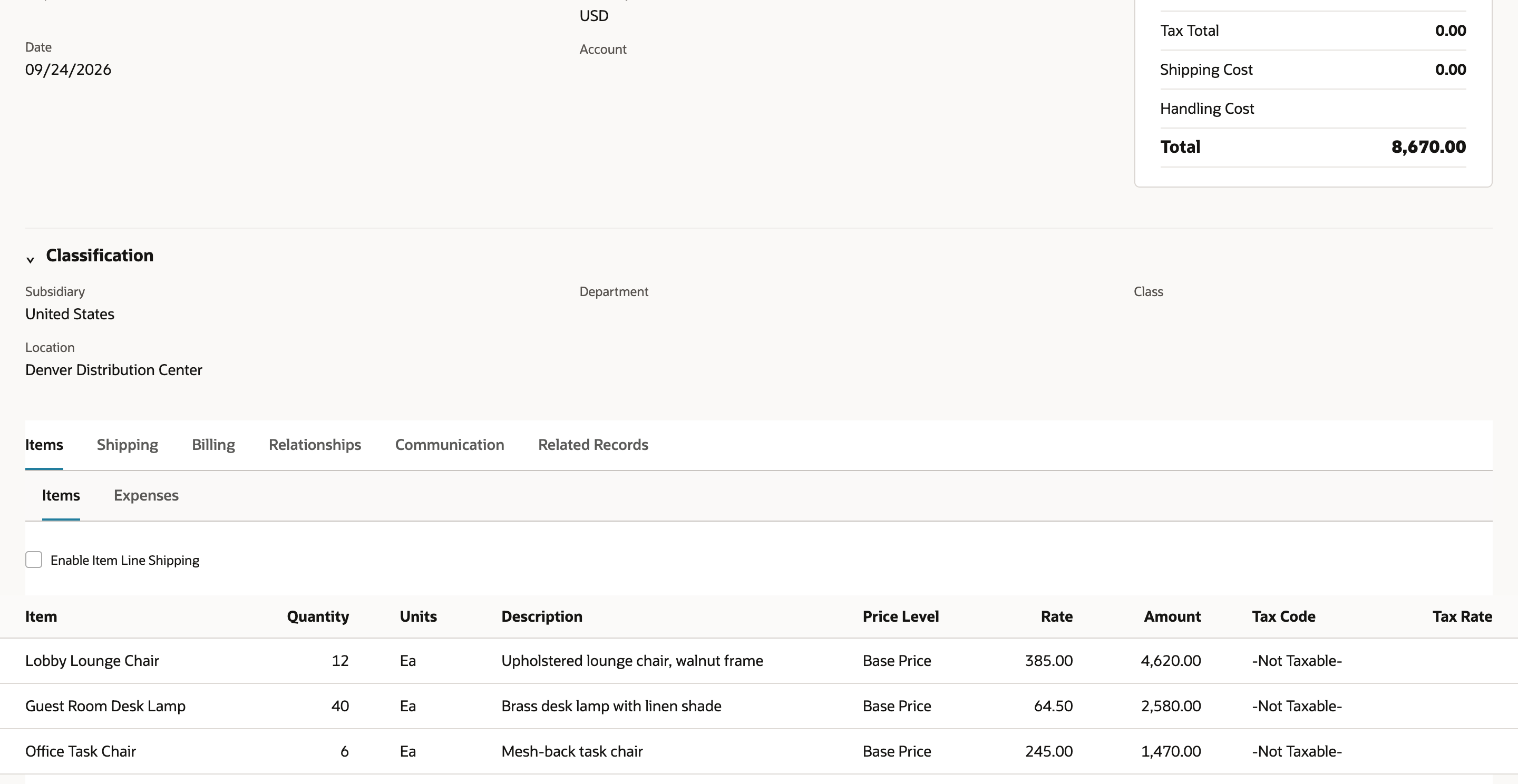Click the USD currency value

(x=594, y=16)
